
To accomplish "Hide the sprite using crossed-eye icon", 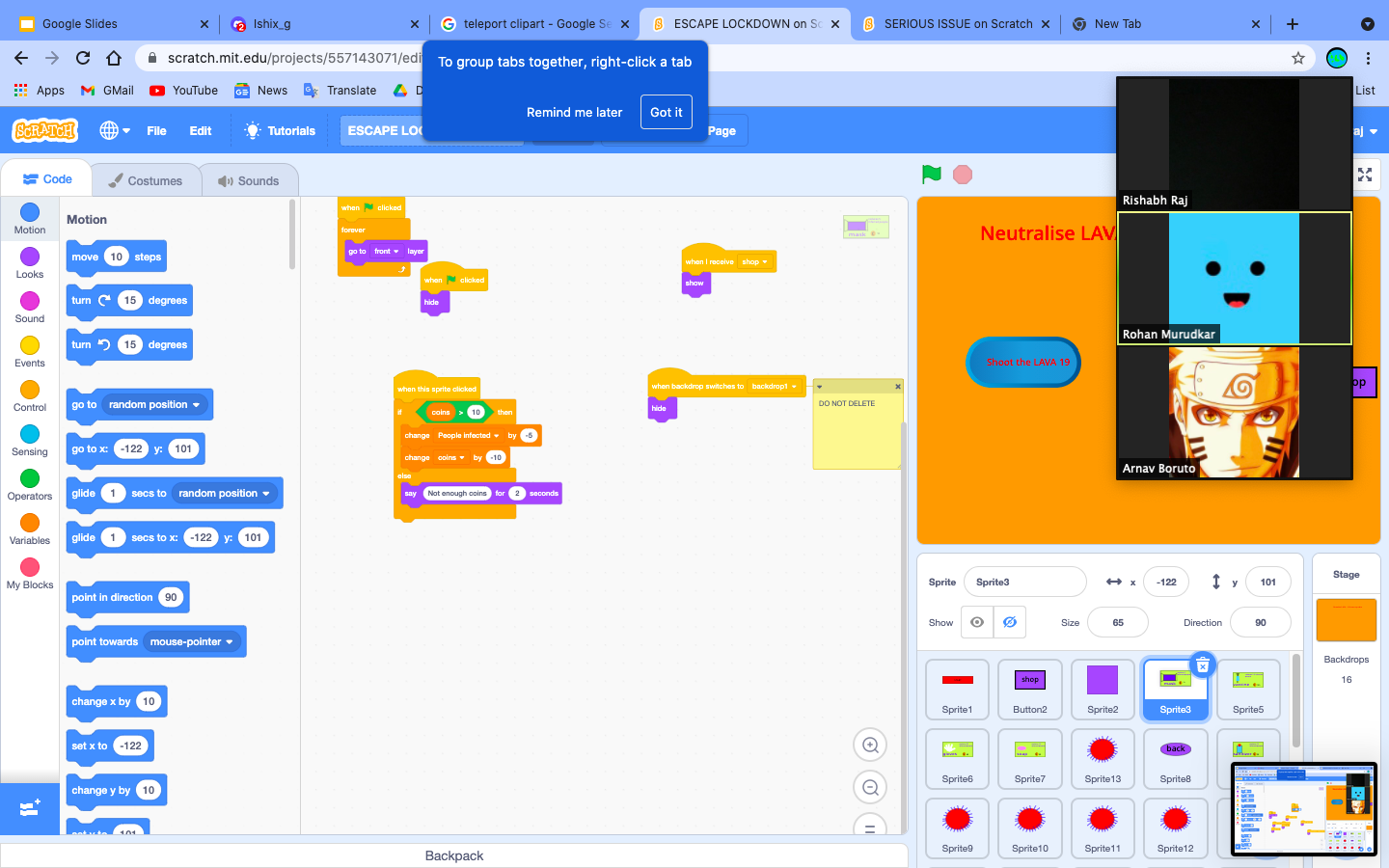I will (1010, 622).
